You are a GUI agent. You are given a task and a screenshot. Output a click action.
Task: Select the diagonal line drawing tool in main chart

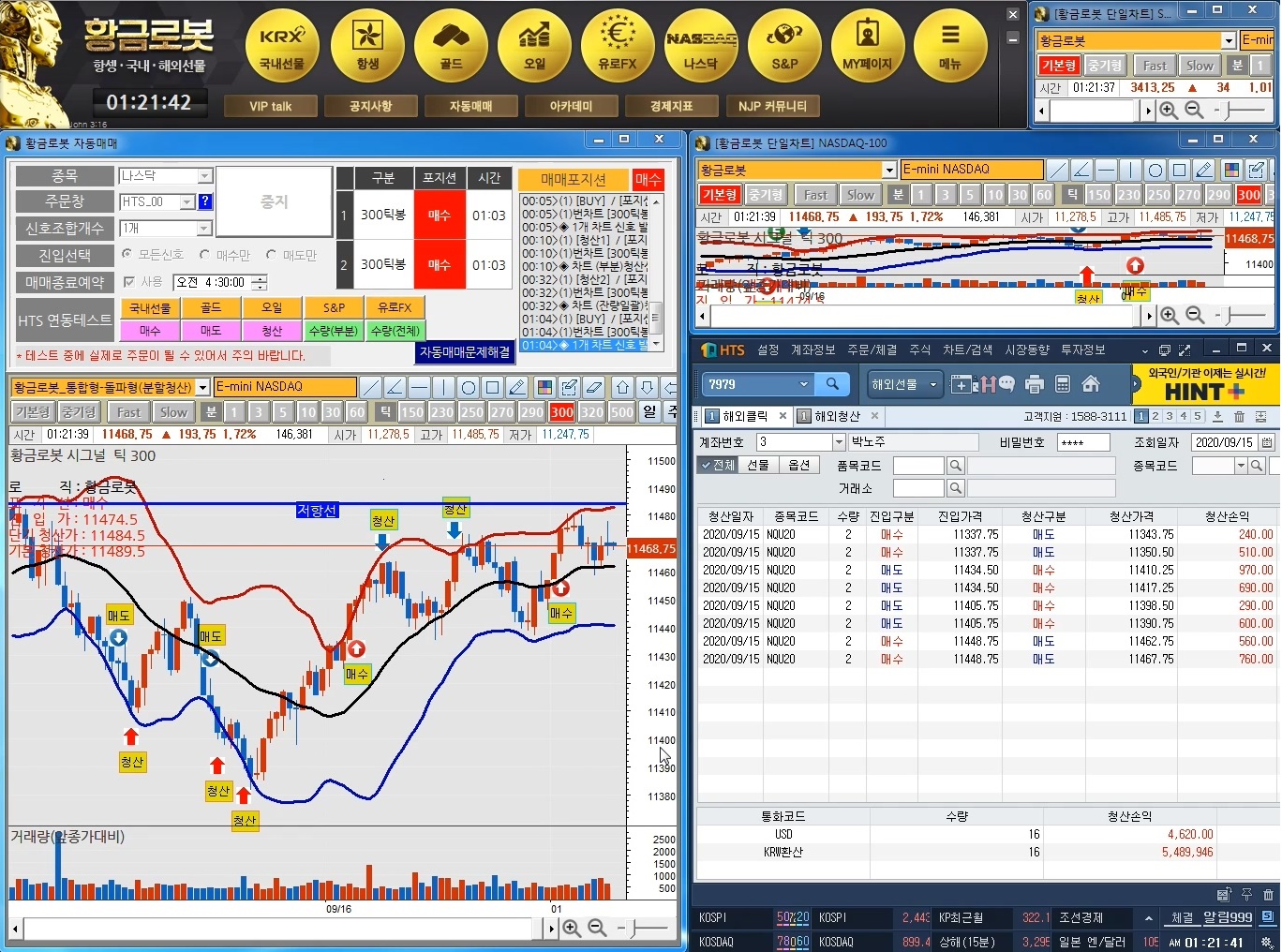pos(371,387)
